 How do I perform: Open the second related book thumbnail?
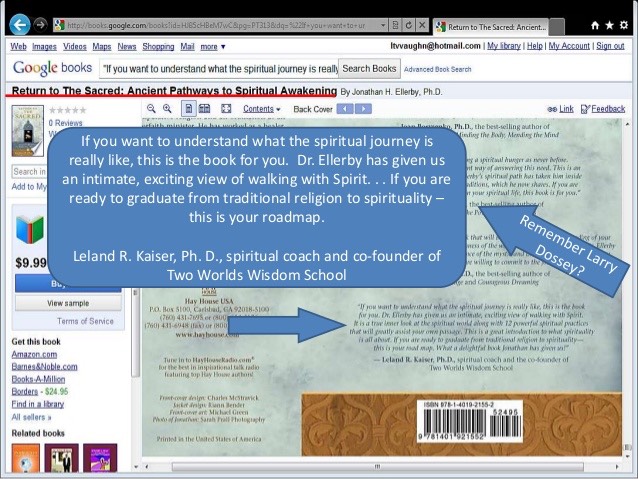61,458
